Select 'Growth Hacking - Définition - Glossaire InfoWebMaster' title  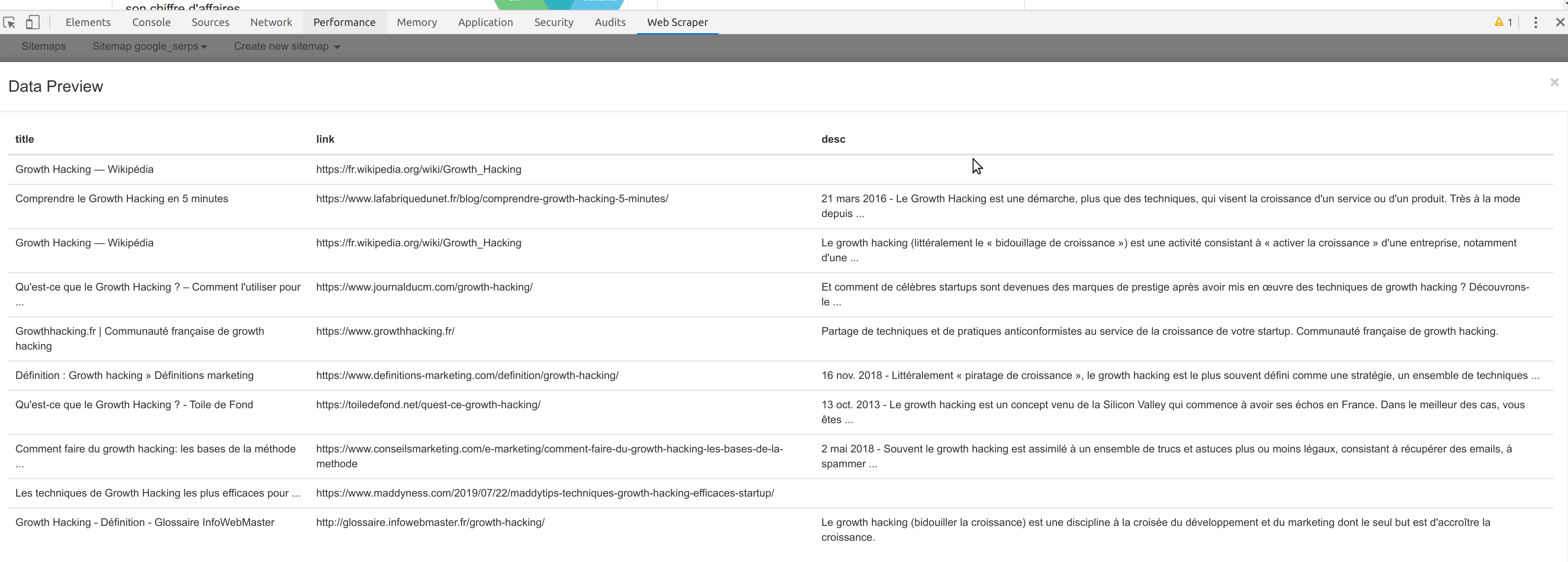click(x=145, y=522)
